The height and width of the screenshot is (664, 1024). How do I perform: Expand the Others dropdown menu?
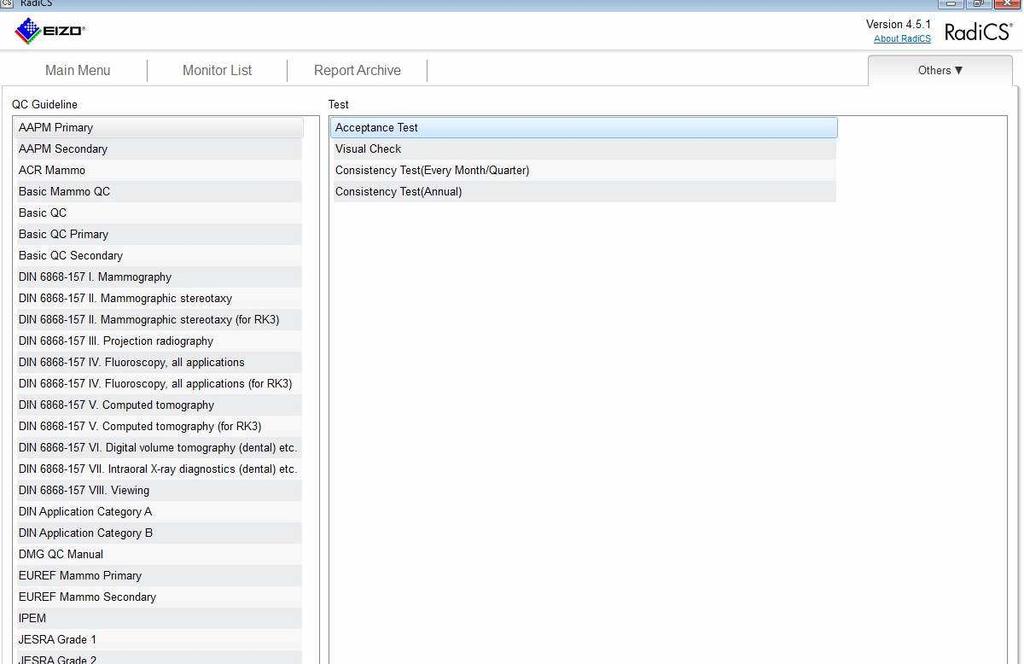click(940, 71)
